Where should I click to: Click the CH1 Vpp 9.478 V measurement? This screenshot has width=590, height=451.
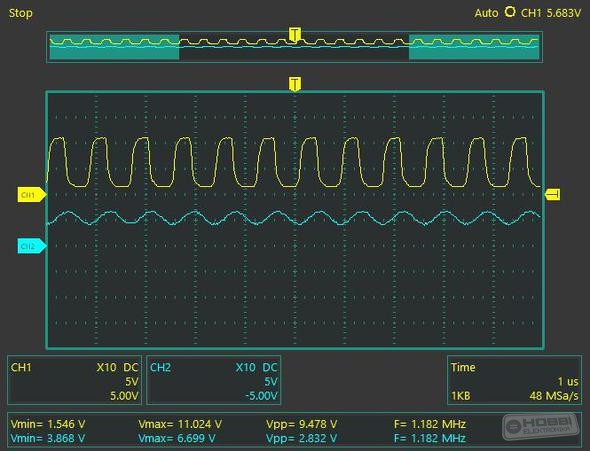(x=301, y=424)
